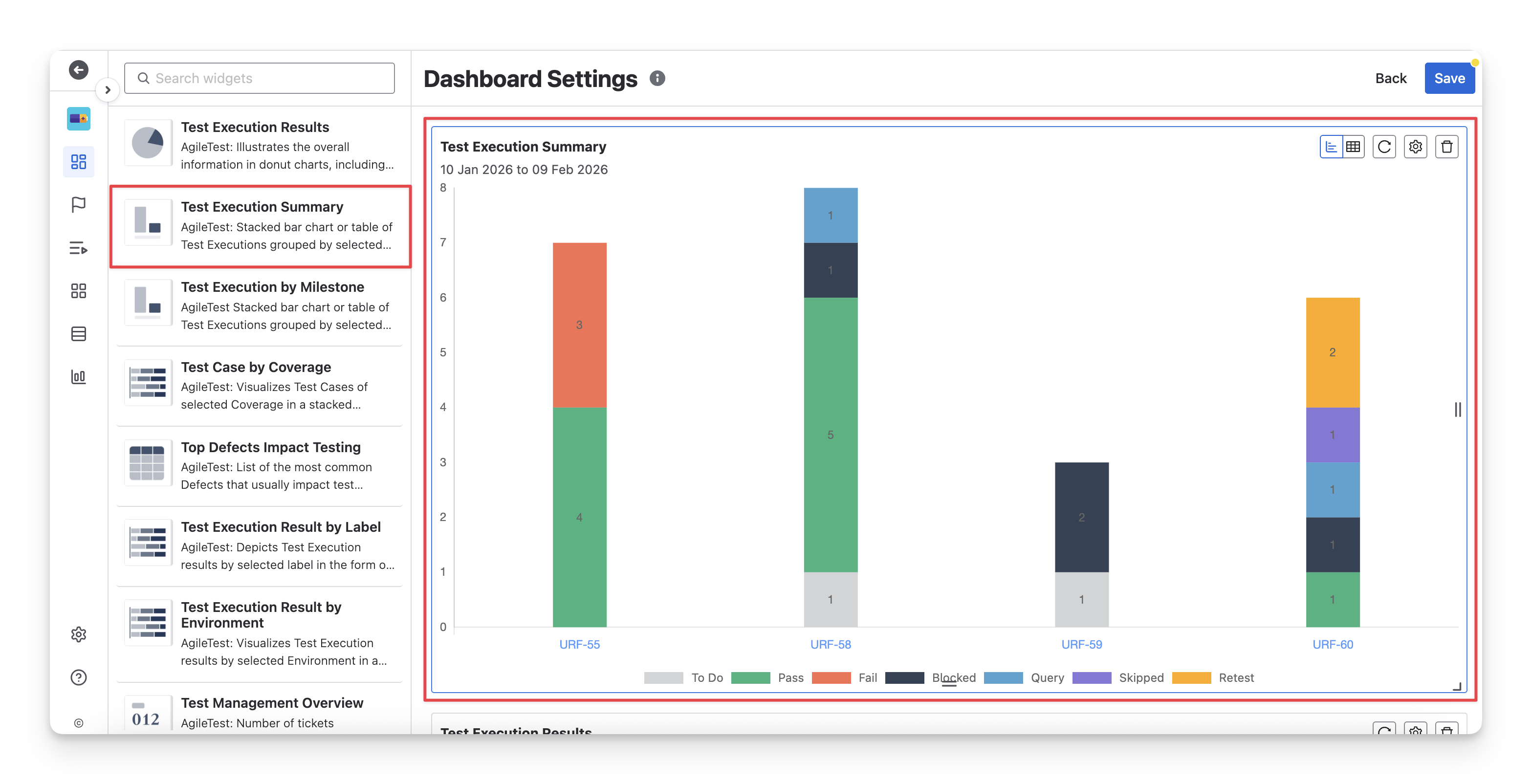Screen dimensions: 1532x784
Task: Refresh the Test Execution Summary widget
Action: tap(1384, 147)
